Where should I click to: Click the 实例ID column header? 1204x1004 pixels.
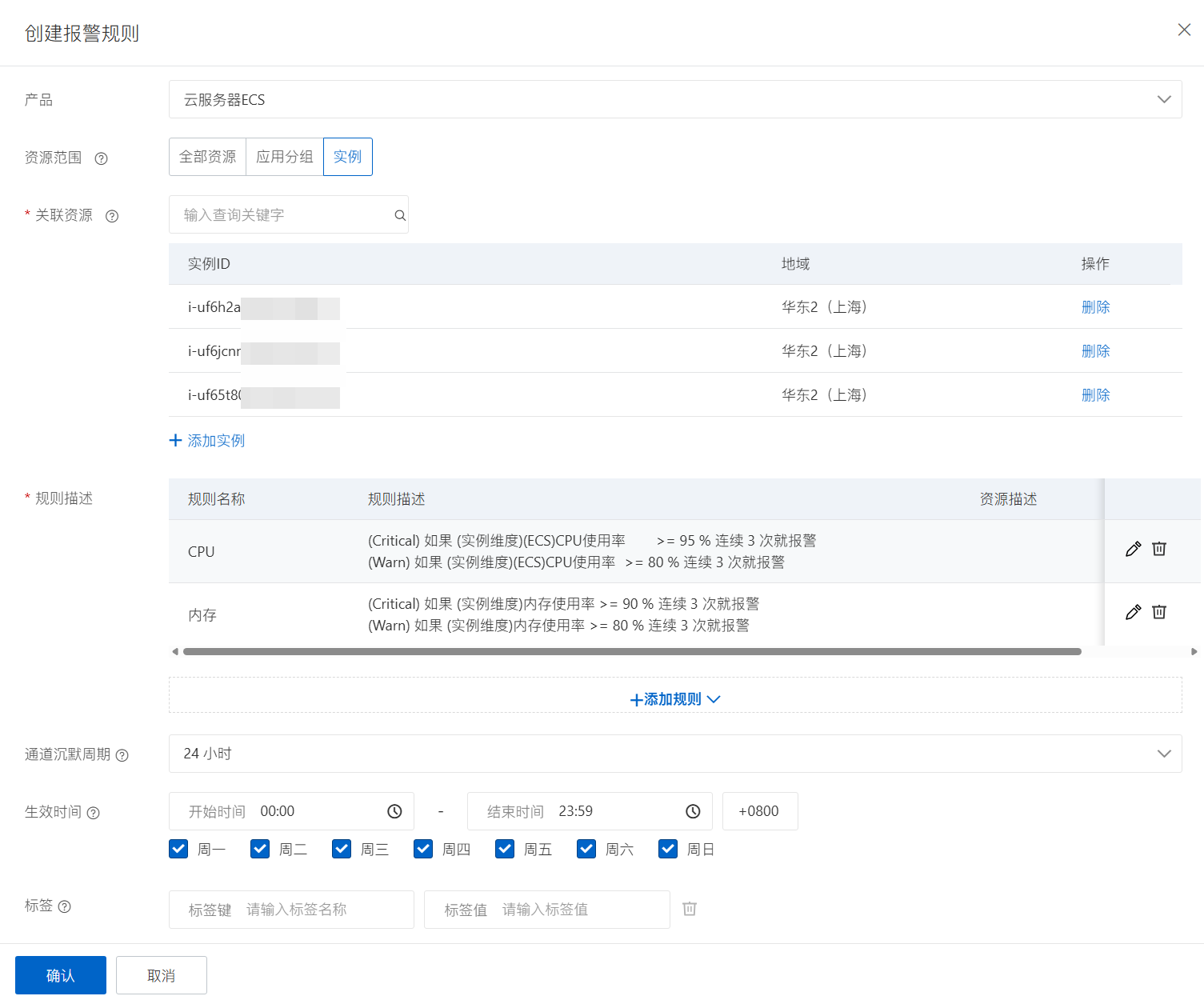[x=209, y=264]
